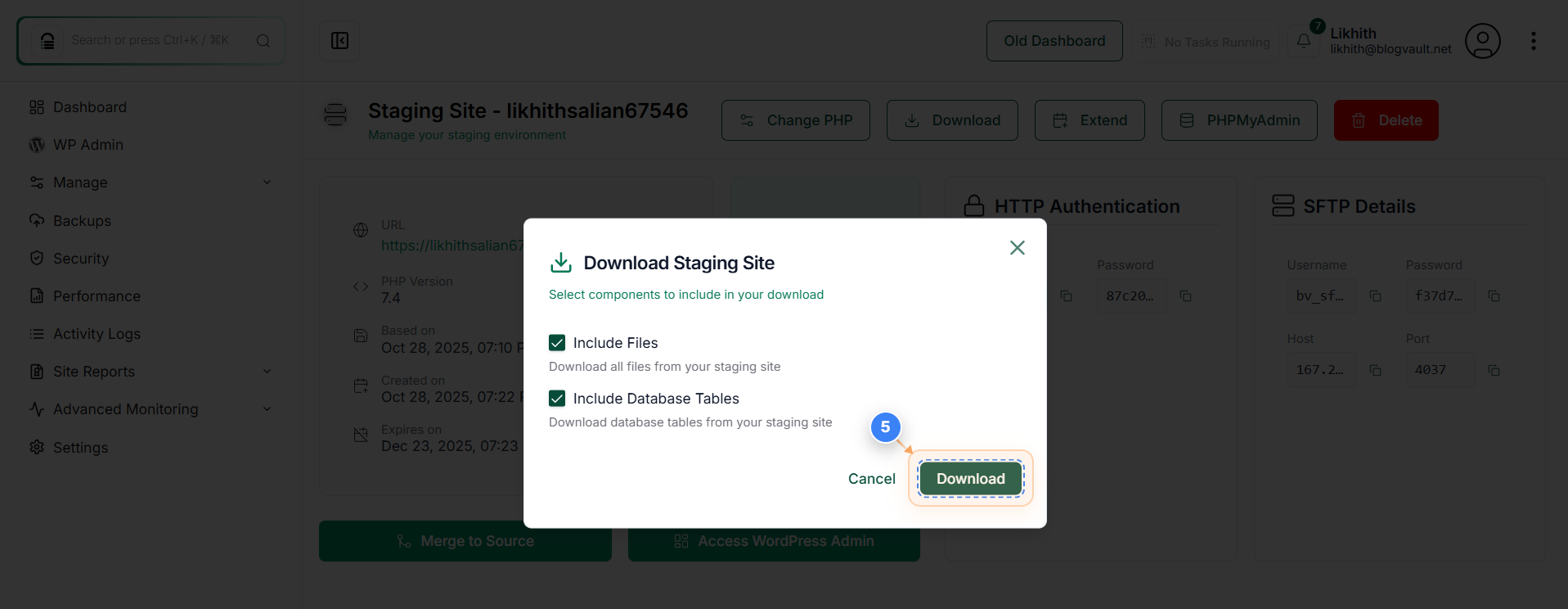Image resolution: width=1568 pixels, height=609 pixels.
Task: Click the header Download button
Action: [x=952, y=120]
